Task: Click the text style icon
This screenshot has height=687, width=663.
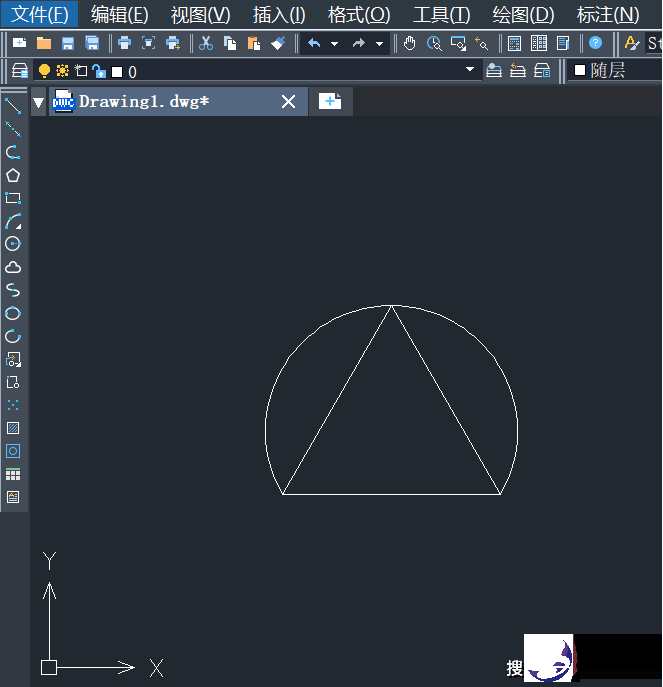Action: (631, 43)
